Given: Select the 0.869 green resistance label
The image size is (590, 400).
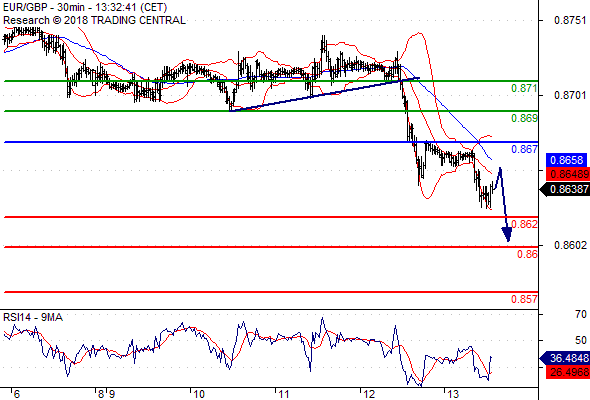Looking at the screenshot, I should (524, 119).
